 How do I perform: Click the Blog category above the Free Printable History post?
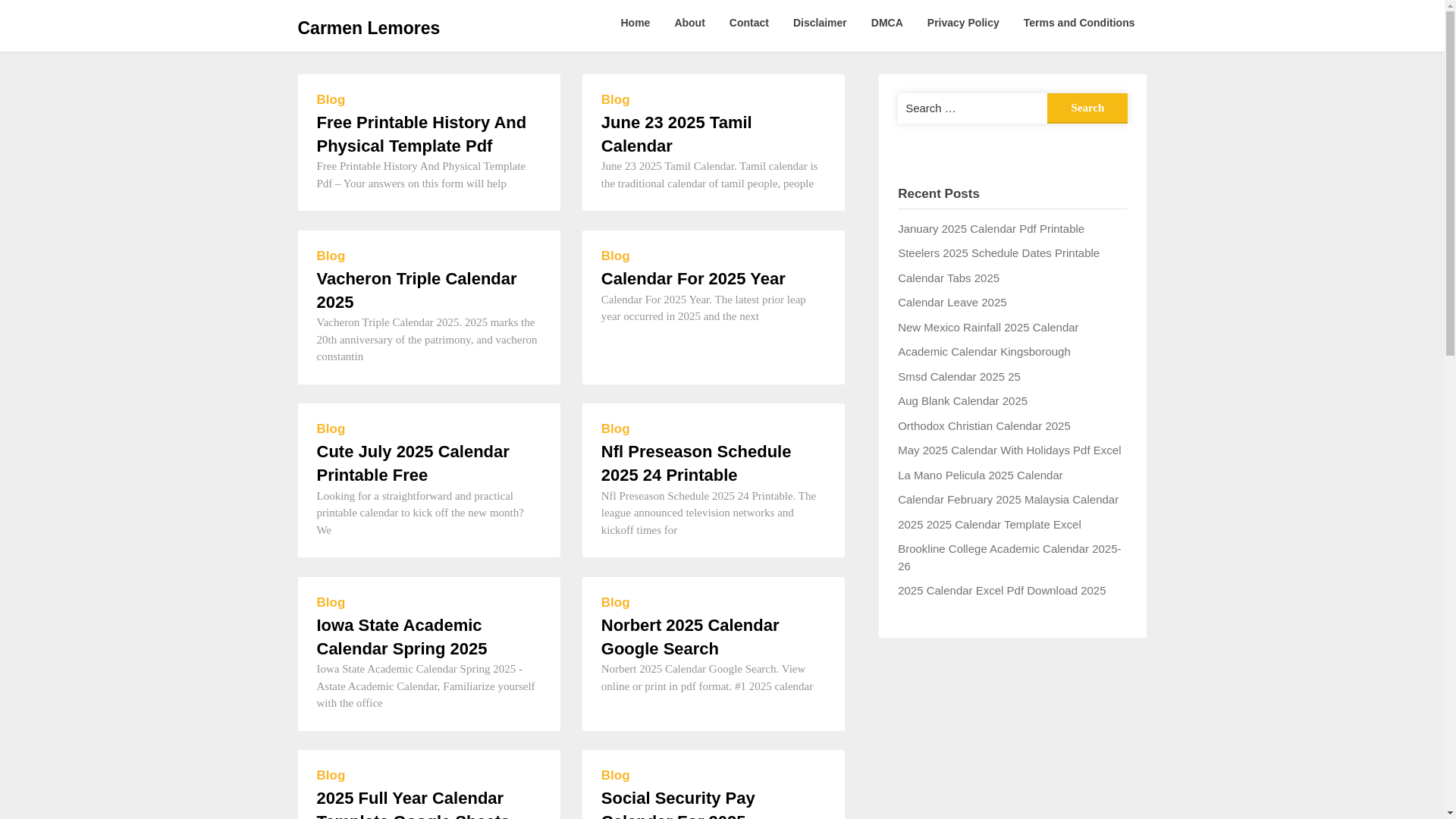point(331,99)
